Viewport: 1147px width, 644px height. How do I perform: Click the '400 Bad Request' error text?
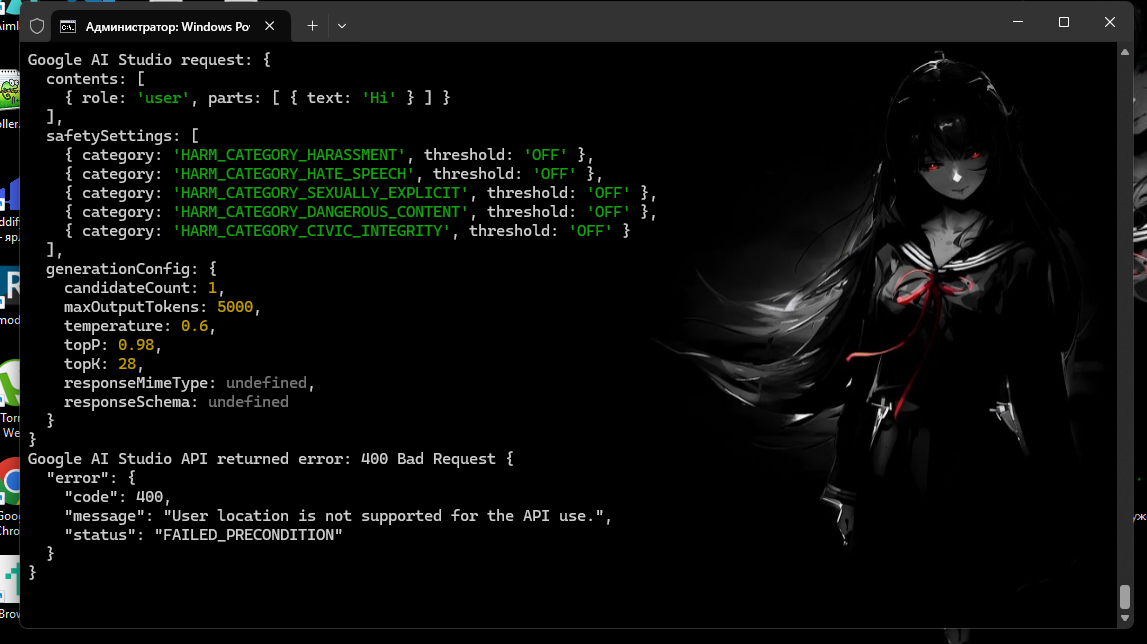(428, 460)
